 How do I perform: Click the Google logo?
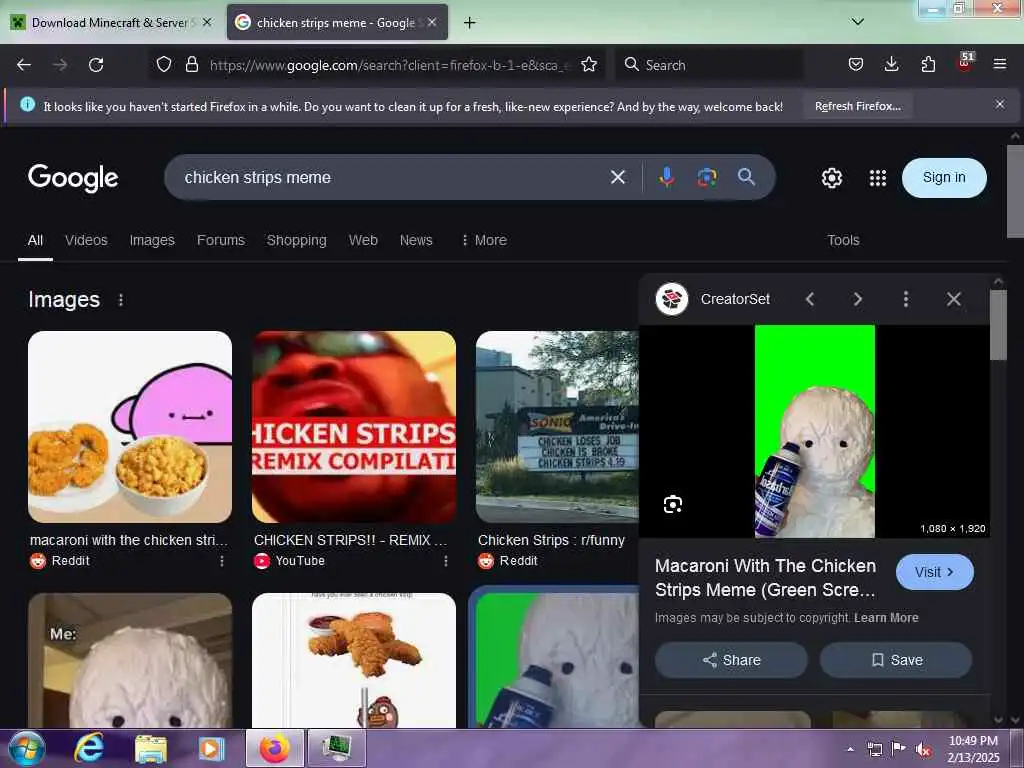[73, 178]
